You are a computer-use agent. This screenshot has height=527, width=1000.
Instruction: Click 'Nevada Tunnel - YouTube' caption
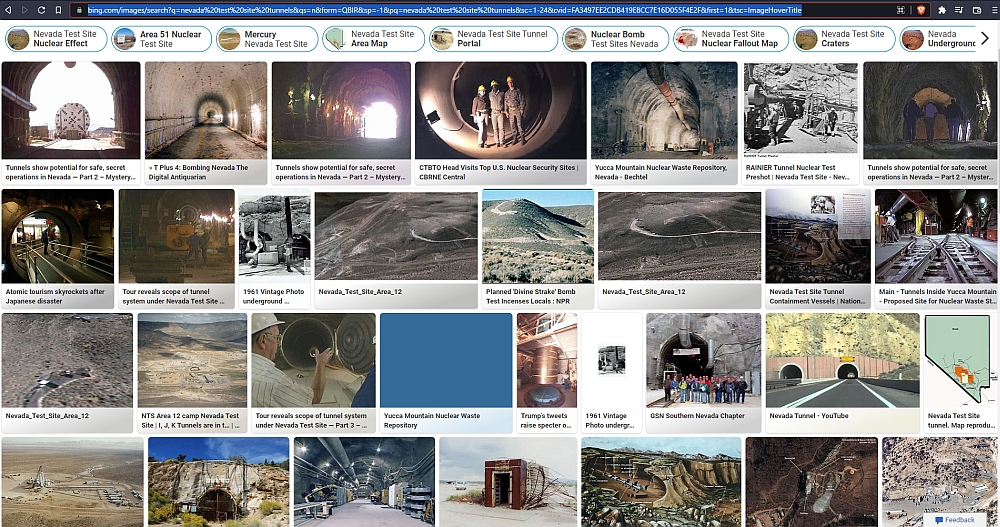click(x=809, y=415)
